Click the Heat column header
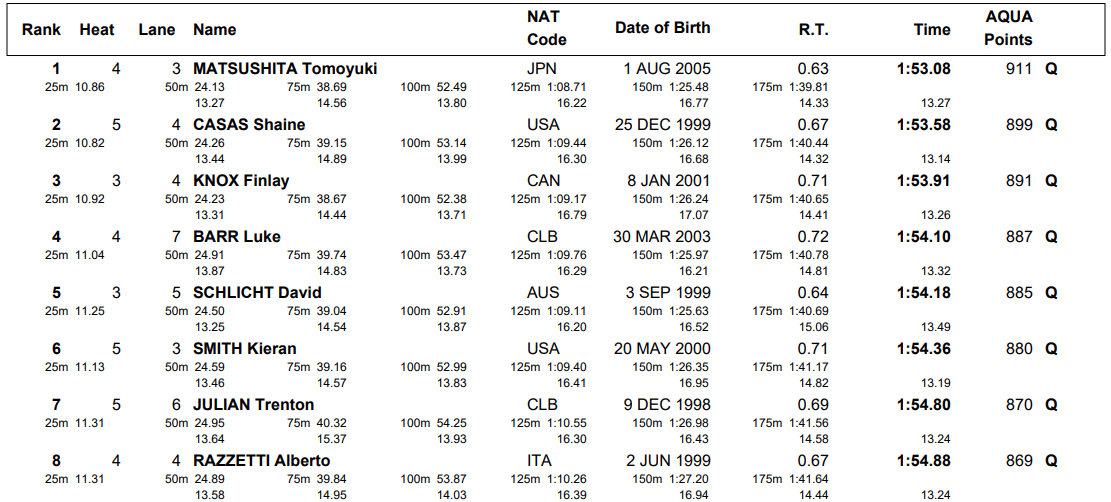 click(97, 30)
